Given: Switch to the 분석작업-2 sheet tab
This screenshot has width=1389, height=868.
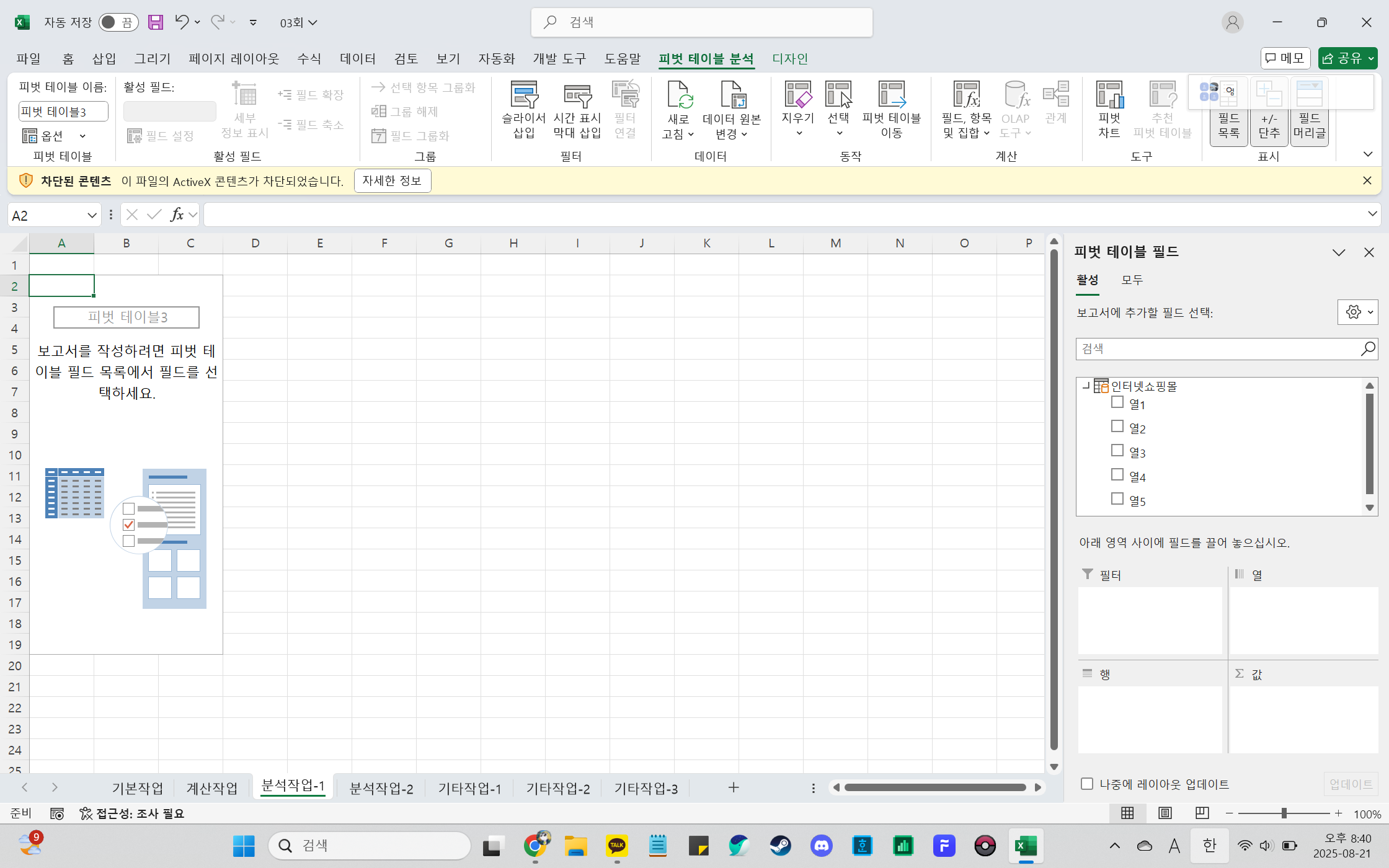Looking at the screenshot, I should pyautogui.click(x=381, y=788).
